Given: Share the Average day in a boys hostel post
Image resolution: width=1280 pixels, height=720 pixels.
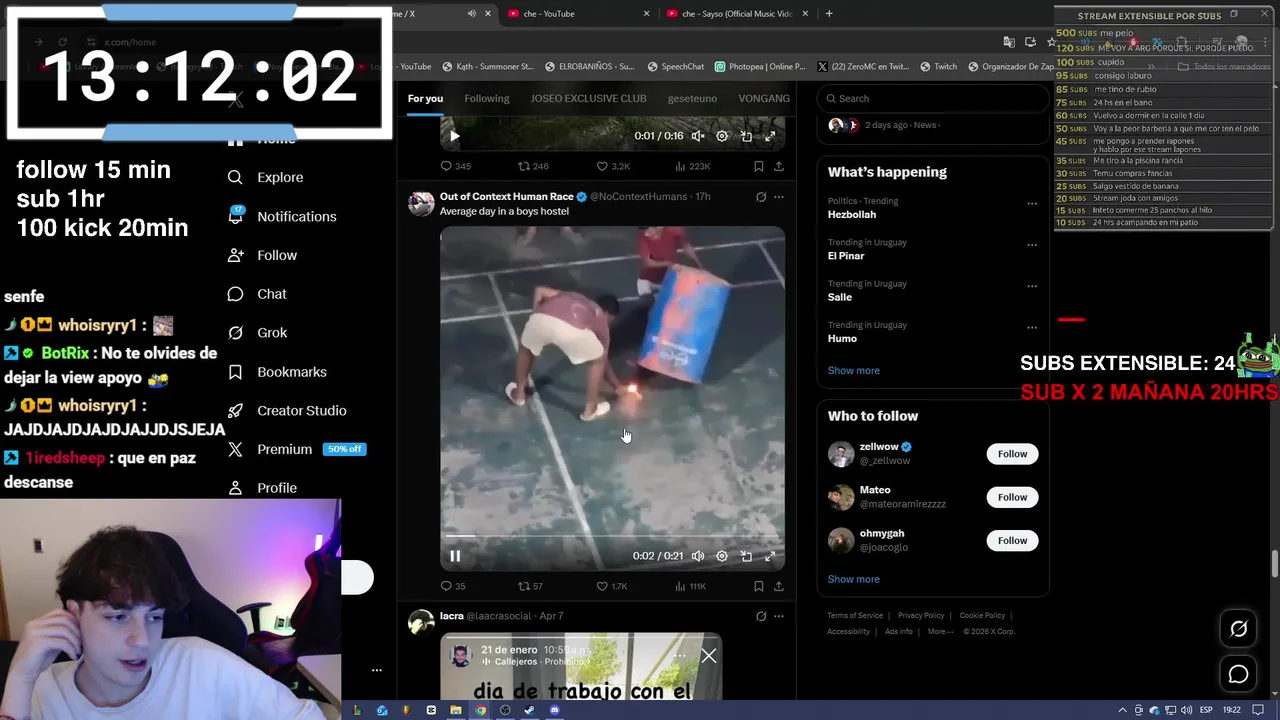Looking at the screenshot, I should (779, 586).
